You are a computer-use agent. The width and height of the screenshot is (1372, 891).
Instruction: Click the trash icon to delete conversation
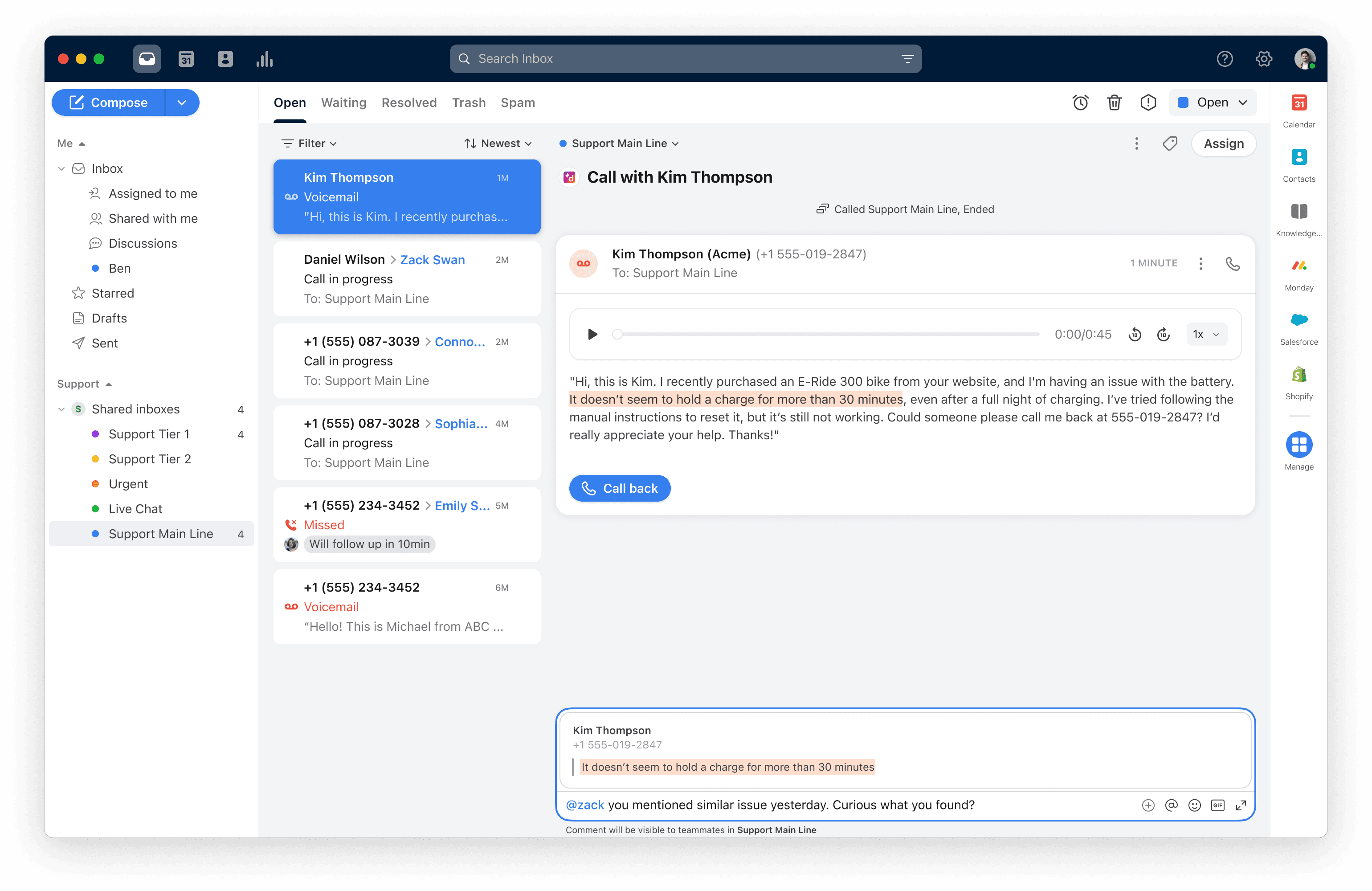[1114, 102]
